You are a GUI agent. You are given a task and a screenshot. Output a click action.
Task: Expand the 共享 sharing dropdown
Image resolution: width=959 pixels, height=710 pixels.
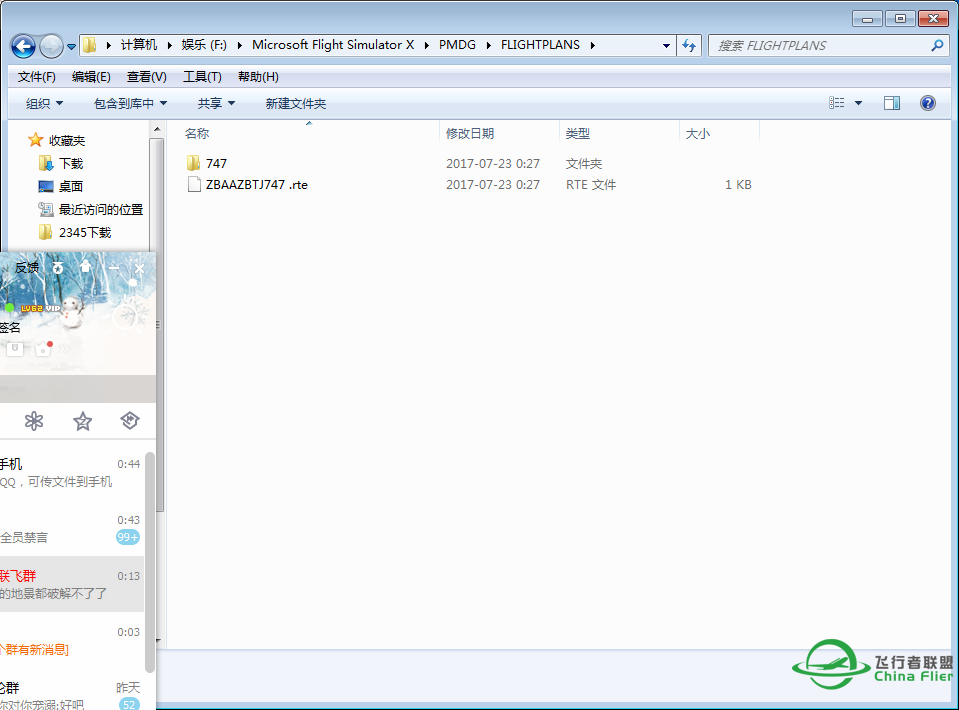tap(216, 103)
